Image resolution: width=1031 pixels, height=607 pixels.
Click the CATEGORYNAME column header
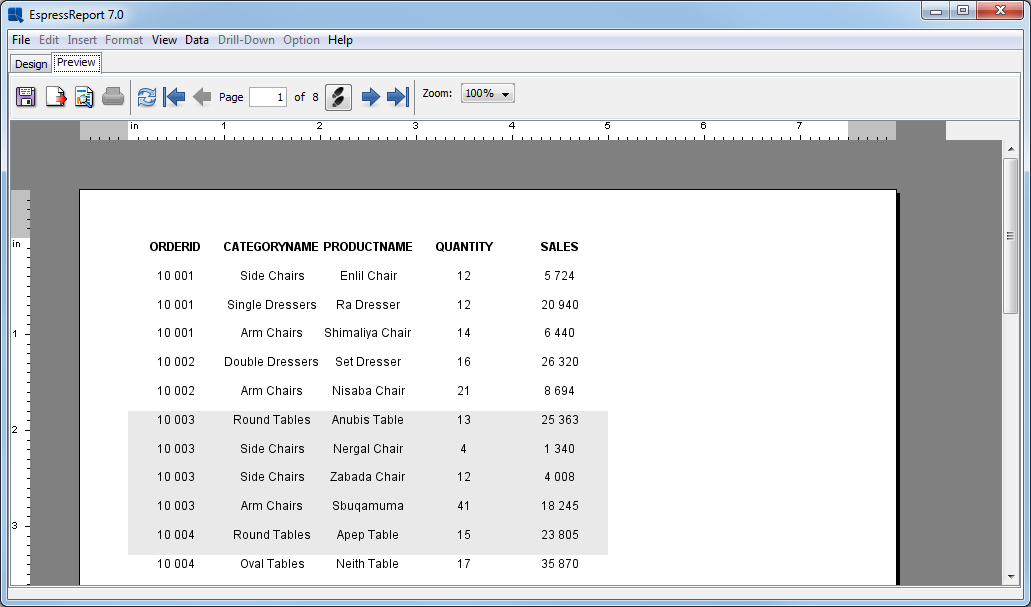pyautogui.click(x=271, y=247)
